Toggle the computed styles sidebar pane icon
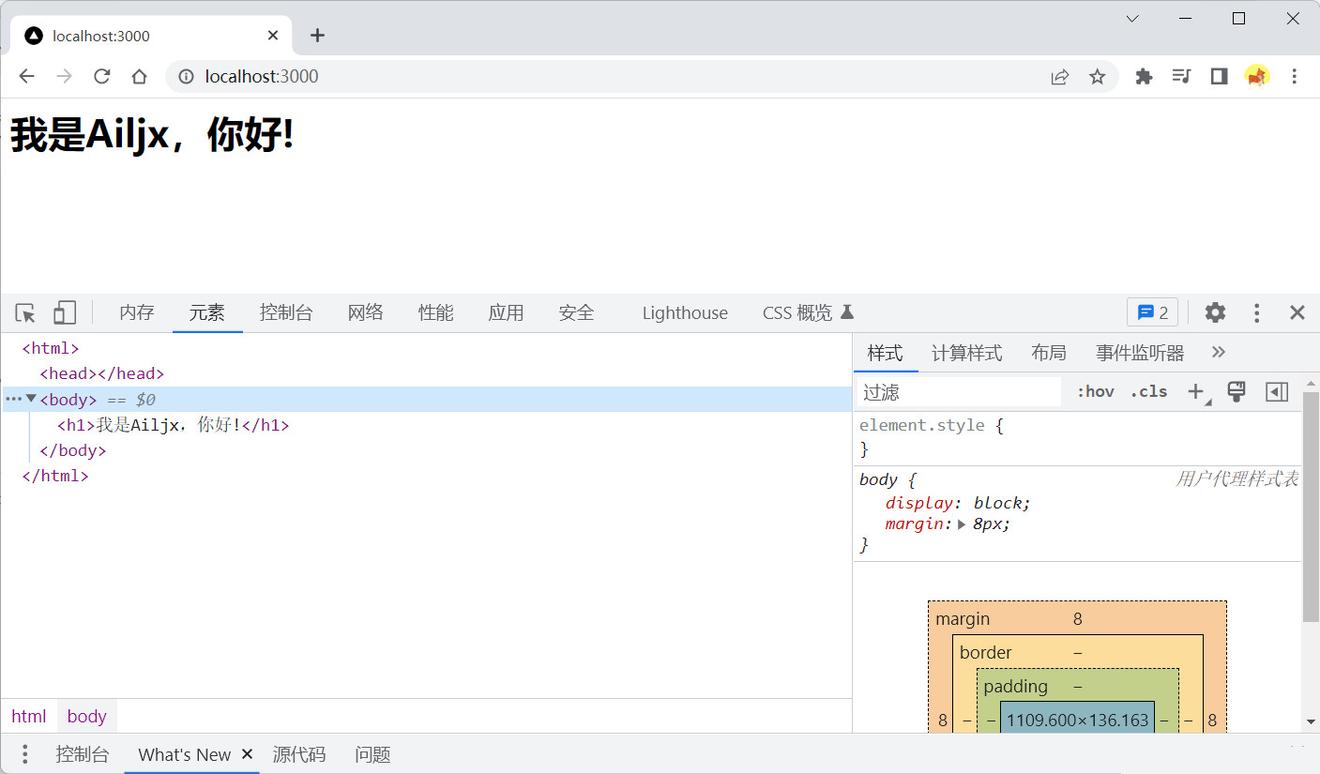This screenshot has width=1320, height=774. (1277, 392)
